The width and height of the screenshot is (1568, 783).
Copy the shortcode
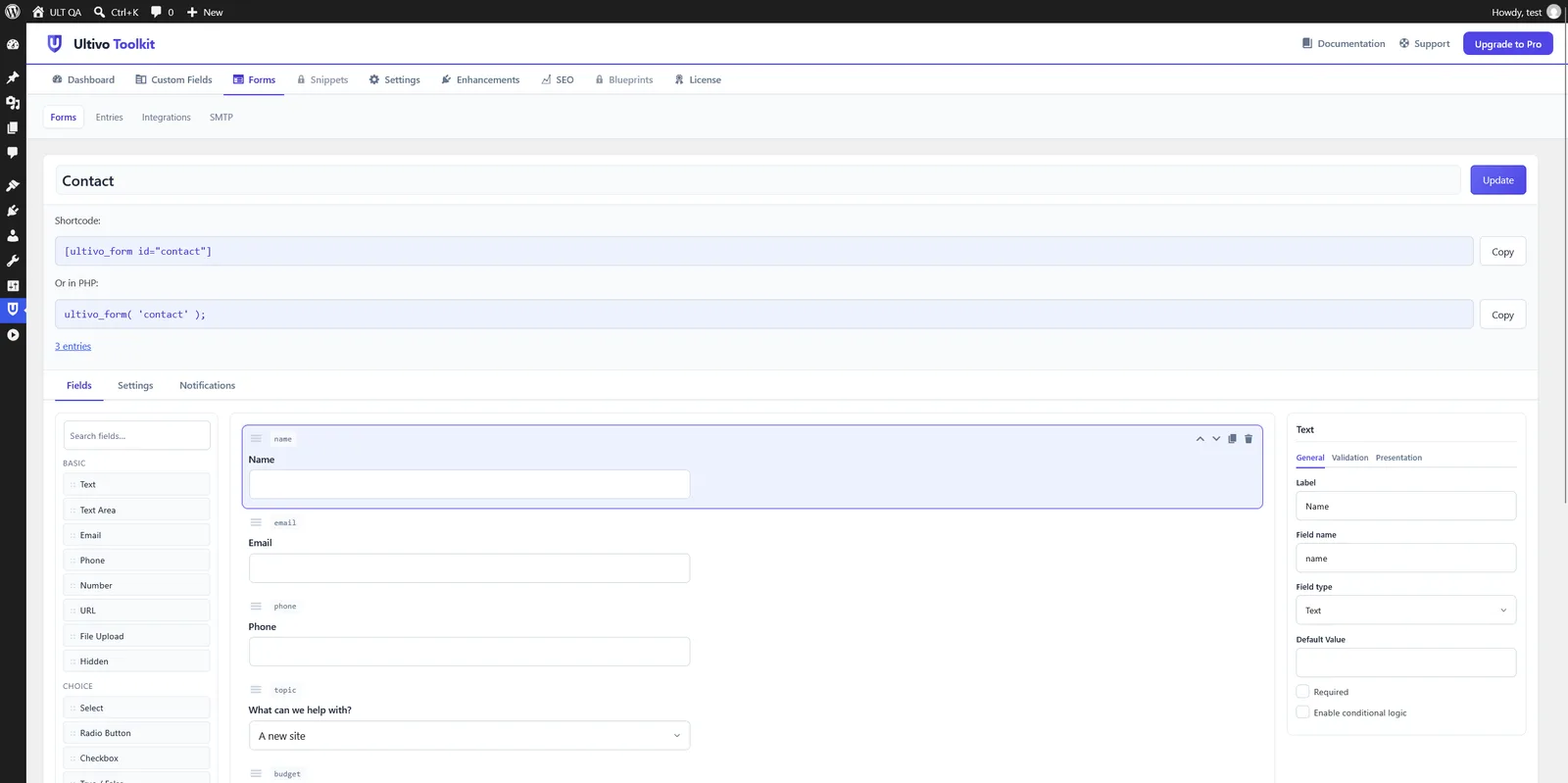click(1502, 252)
